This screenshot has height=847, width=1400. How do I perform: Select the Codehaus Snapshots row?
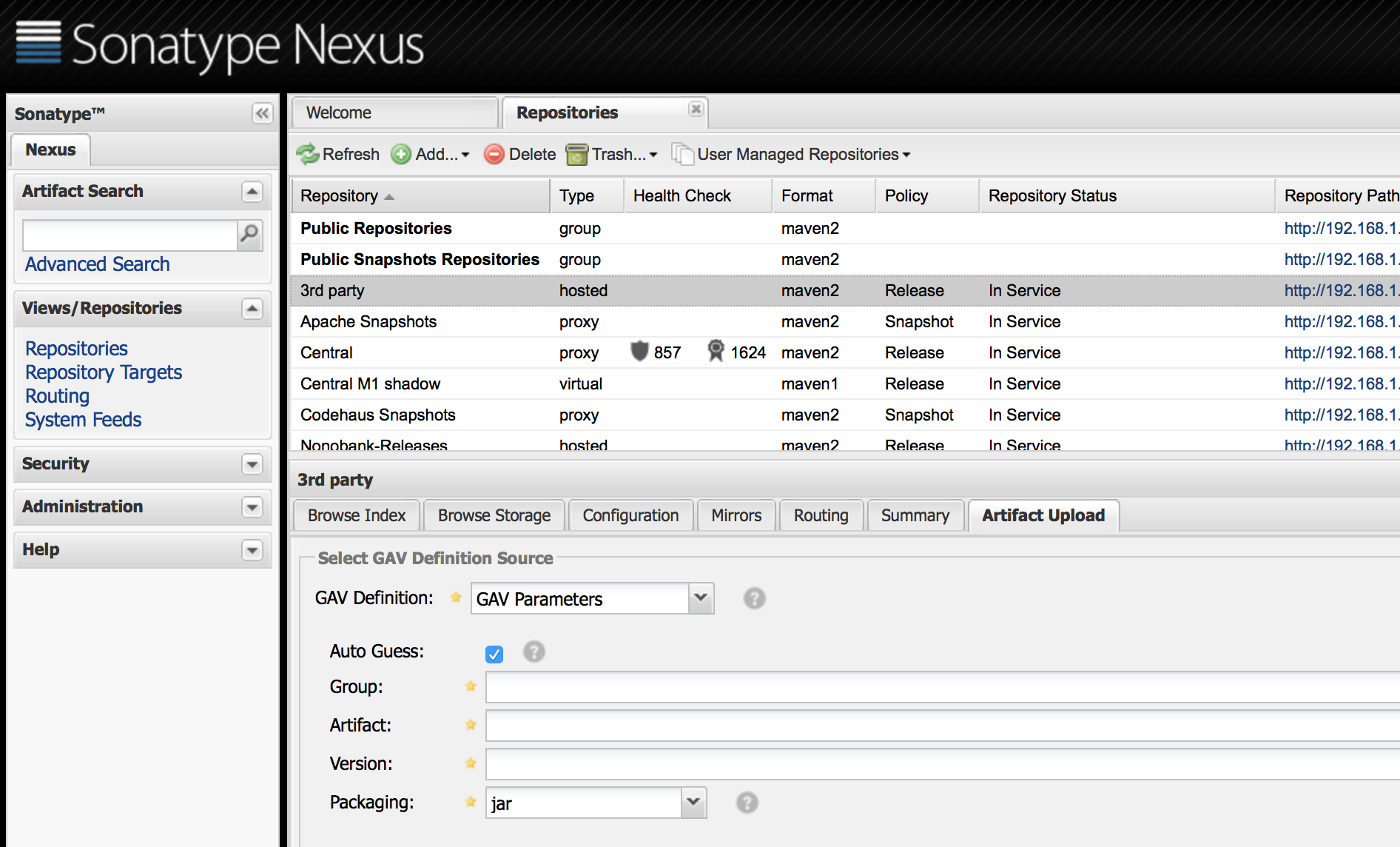point(844,415)
